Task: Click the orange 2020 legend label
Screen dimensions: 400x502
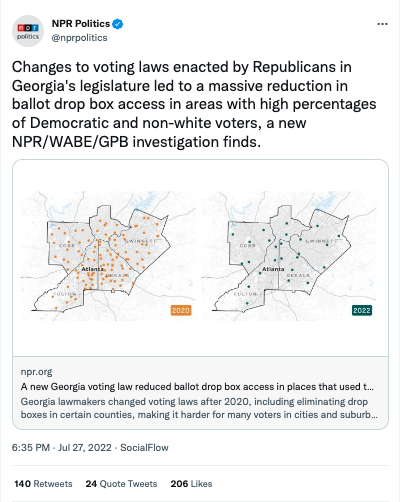Action: [181, 310]
